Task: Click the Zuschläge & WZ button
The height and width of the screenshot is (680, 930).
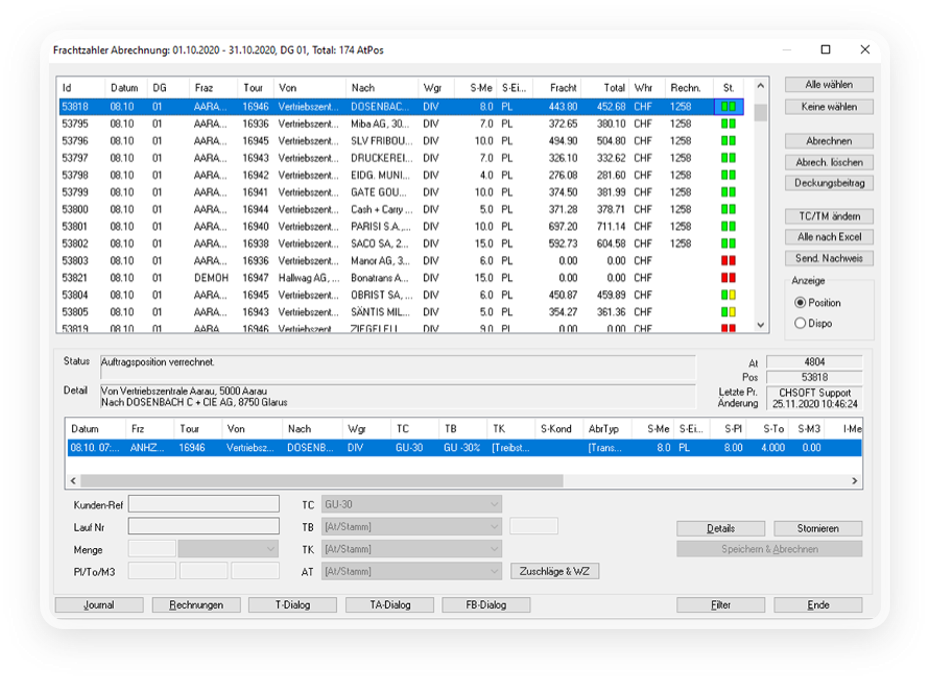Action: [554, 572]
